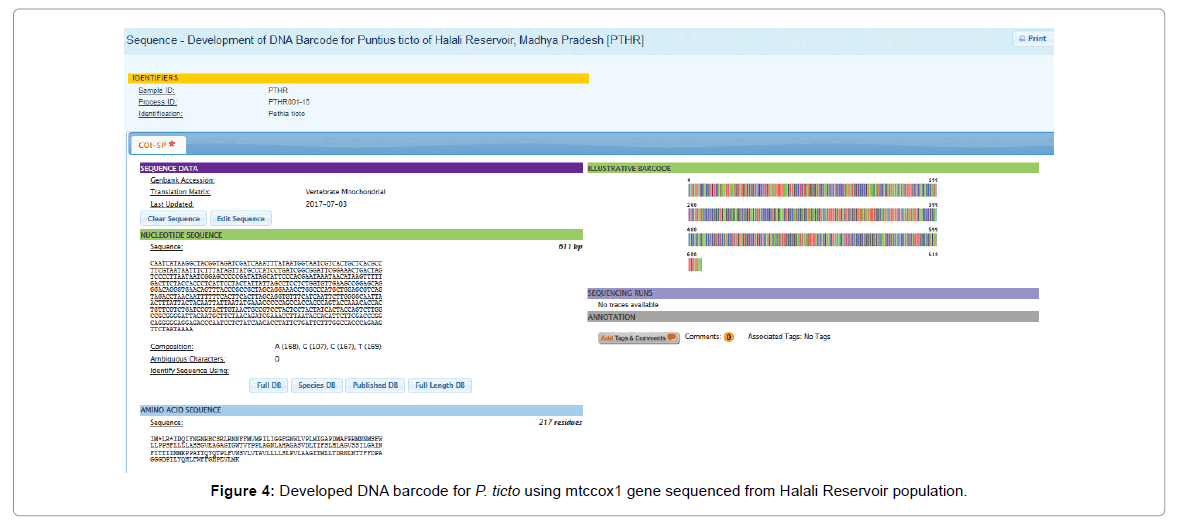The image size is (1182, 530).
Task: Identify sequence using Full DB
Action: click(x=268, y=385)
